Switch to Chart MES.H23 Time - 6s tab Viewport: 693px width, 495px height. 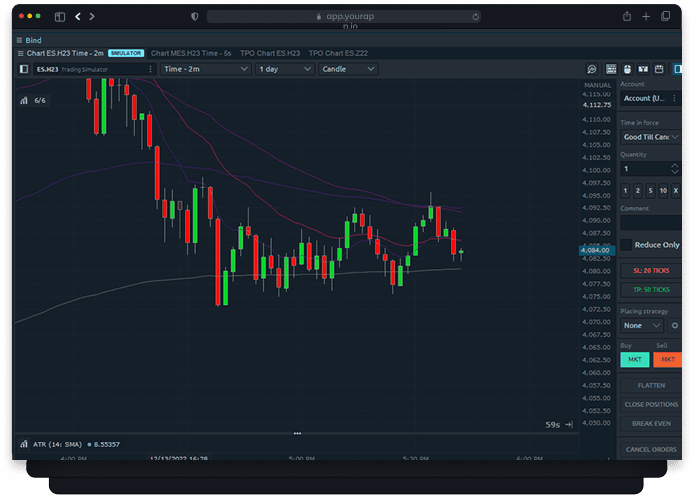(x=191, y=53)
